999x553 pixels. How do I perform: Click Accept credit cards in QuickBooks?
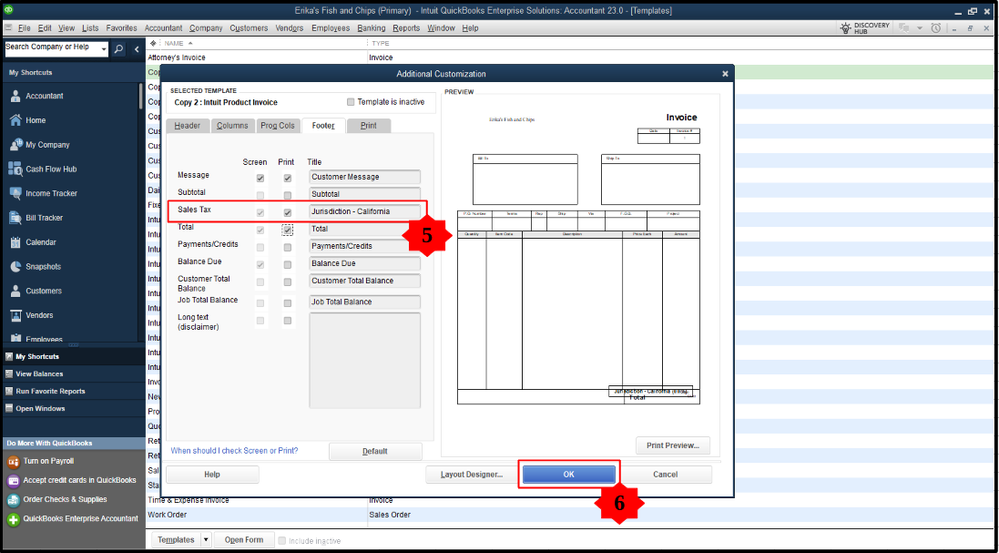(80, 480)
